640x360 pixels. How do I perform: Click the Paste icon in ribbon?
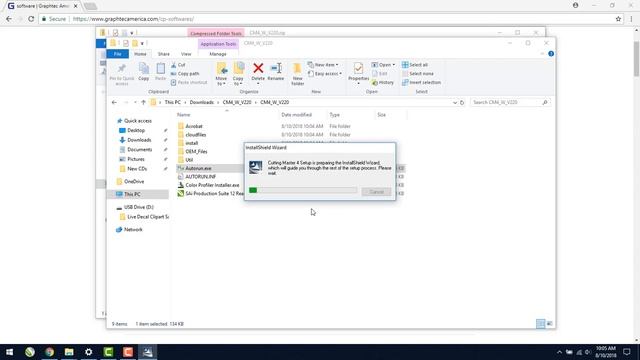click(x=160, y=69)
